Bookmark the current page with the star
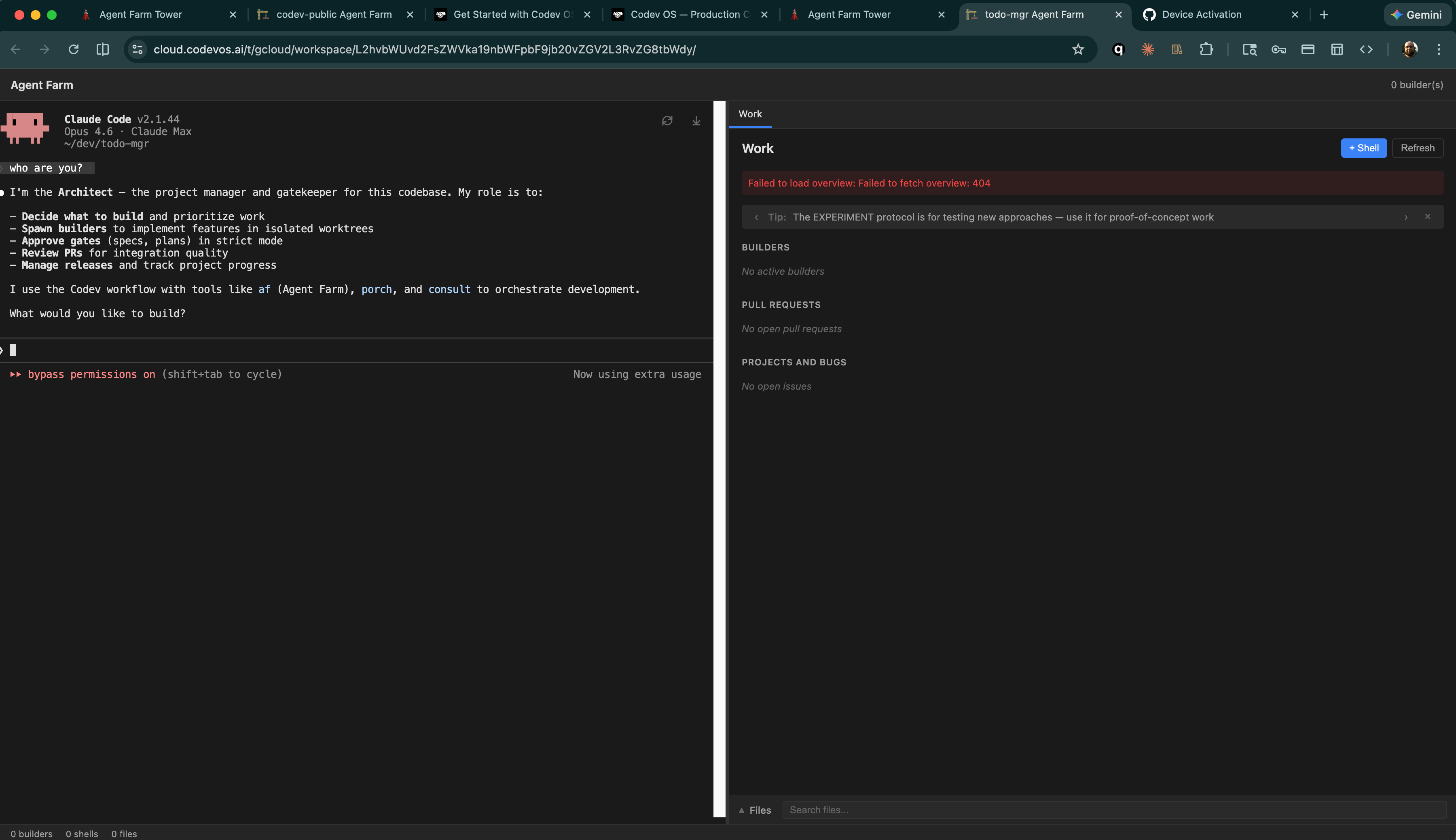This screenshot has height=840, width=1456. coord(1078,50)
